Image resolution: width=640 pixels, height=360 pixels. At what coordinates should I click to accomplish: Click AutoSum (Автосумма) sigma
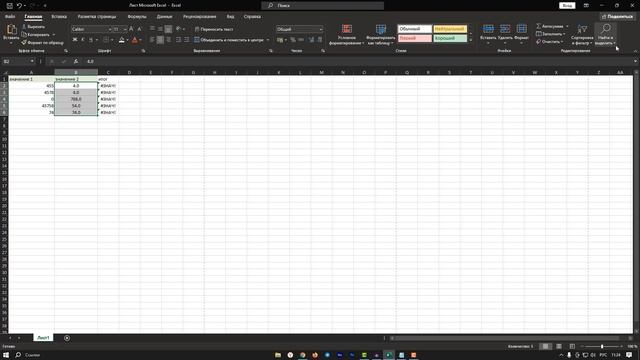[538, 26]
